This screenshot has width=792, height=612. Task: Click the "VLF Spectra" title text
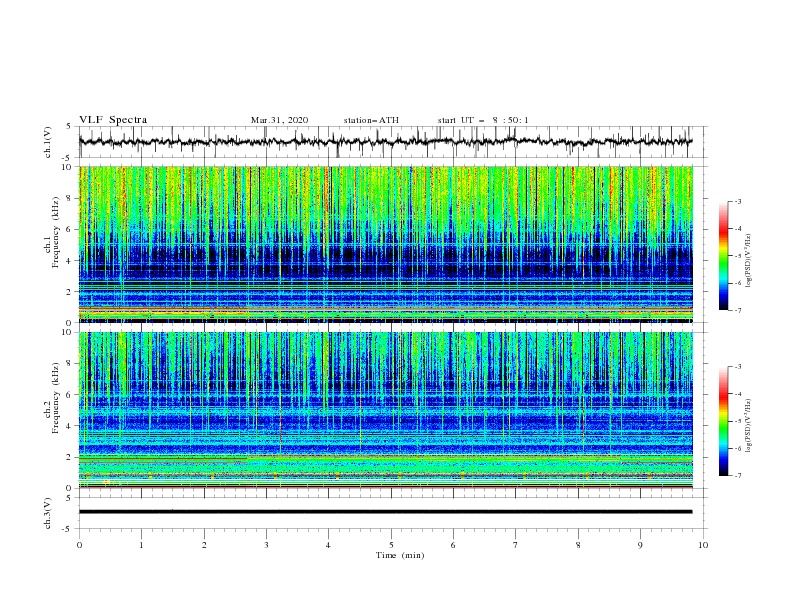point(113,120)
